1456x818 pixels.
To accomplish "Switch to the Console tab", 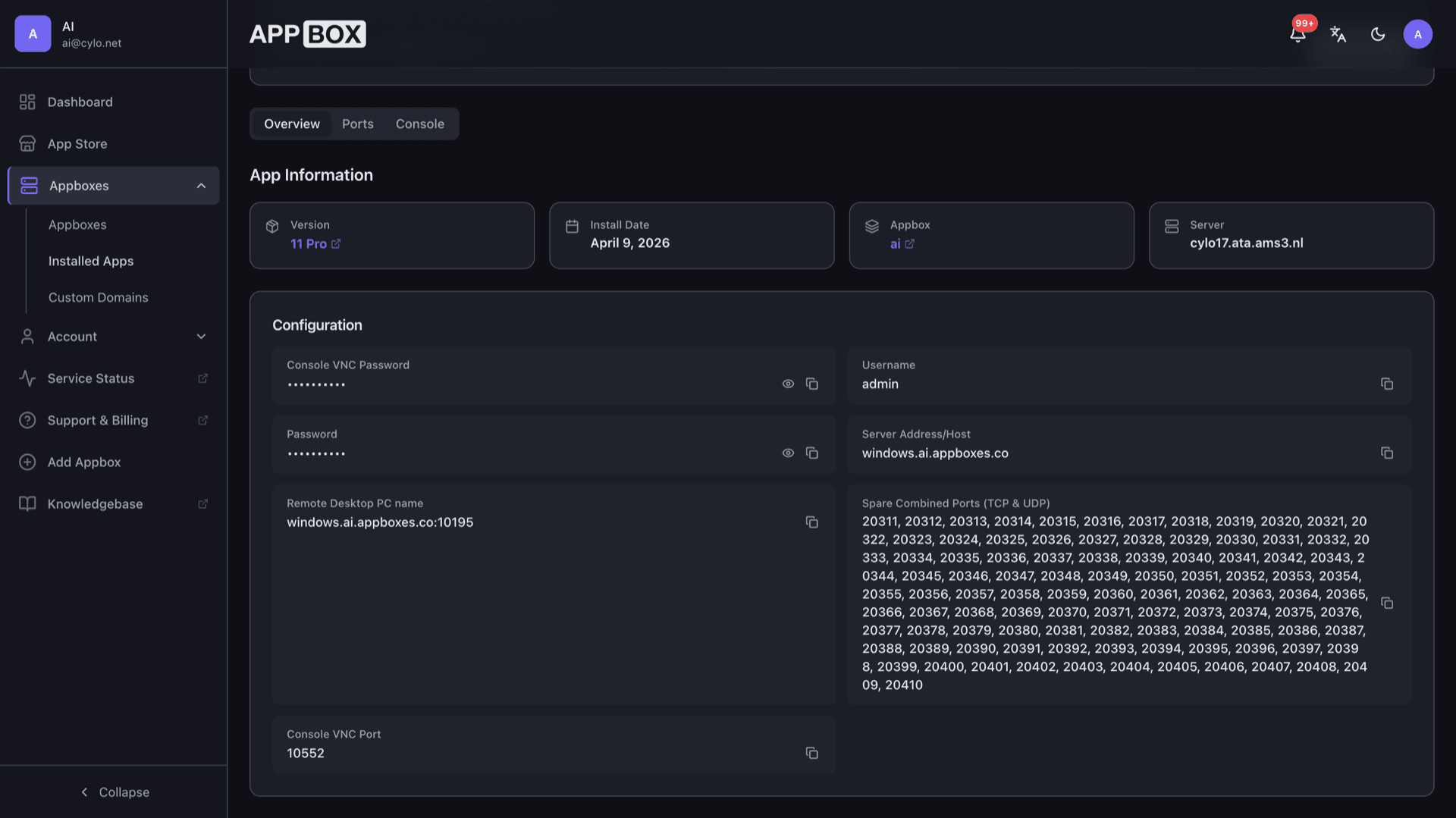I will (420, 124).
